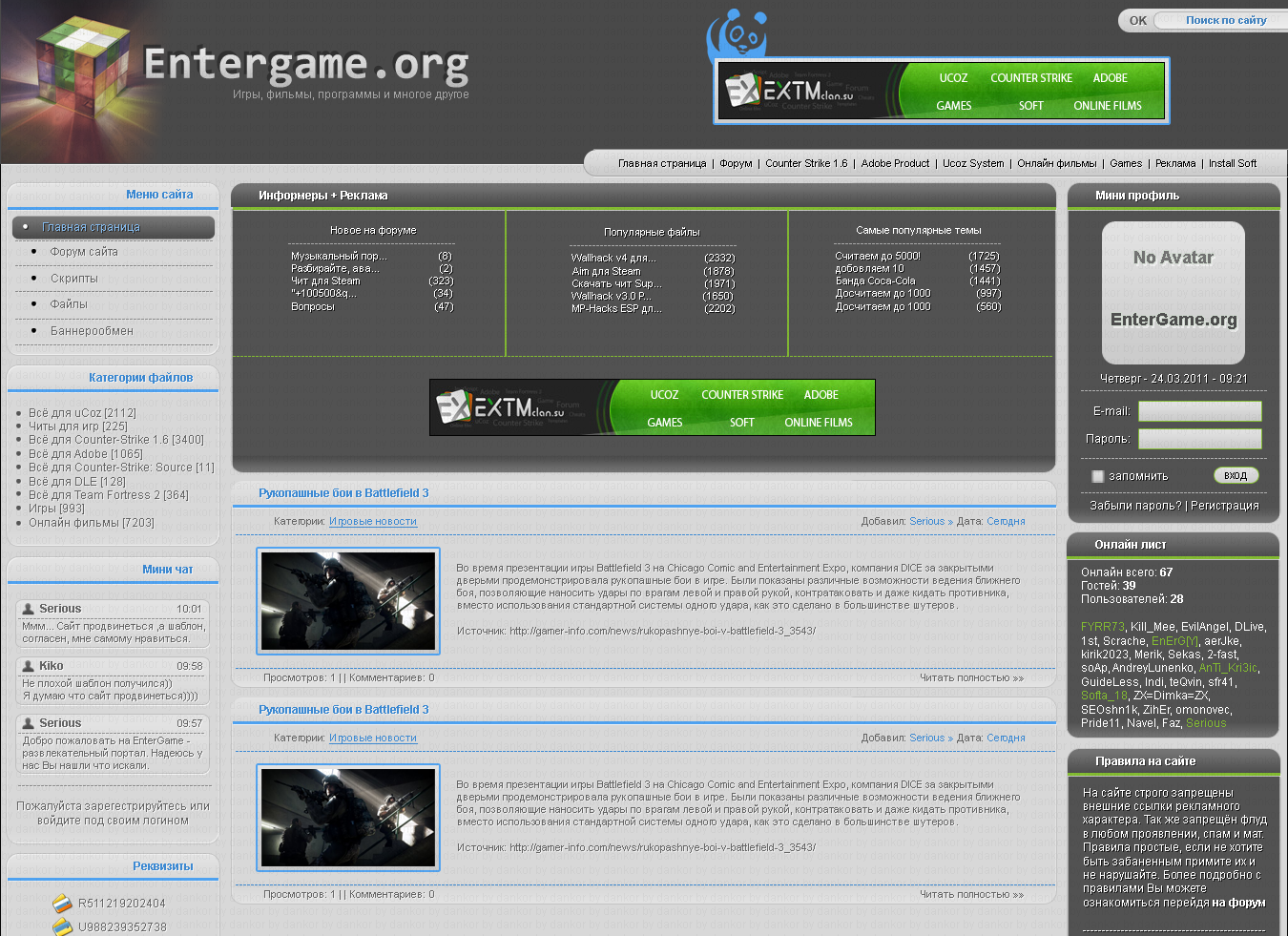Screen dimensions: 1288x936
Task: Open popular topic Считаем до 5000!
Action: 878,256
